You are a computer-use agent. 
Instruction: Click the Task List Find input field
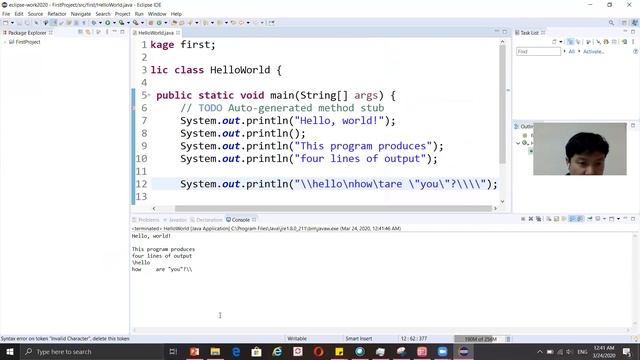538,51
